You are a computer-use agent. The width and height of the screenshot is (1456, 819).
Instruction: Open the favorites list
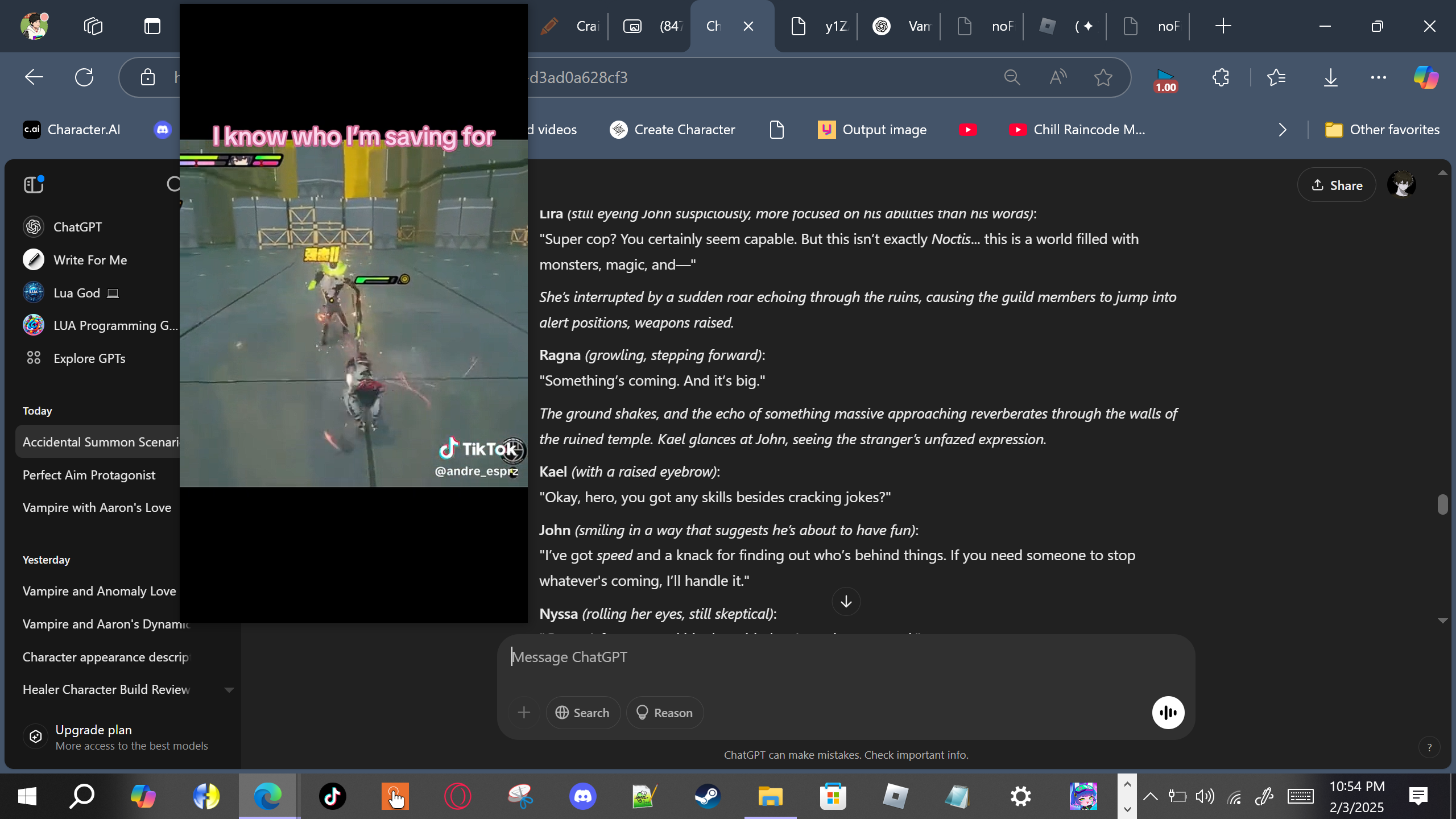[1276, 77]
